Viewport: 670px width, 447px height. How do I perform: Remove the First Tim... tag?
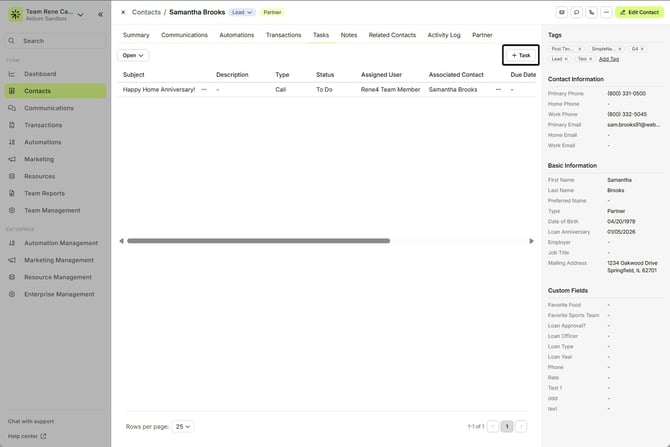point(580,49)
